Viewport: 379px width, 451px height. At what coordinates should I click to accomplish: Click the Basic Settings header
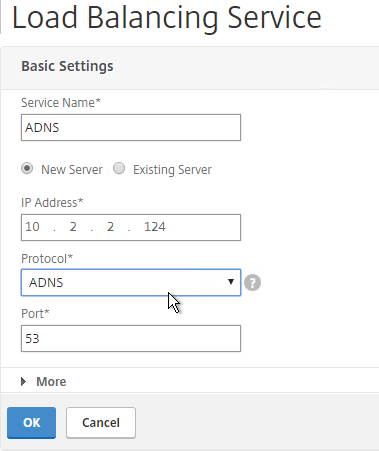click(67, 66)
